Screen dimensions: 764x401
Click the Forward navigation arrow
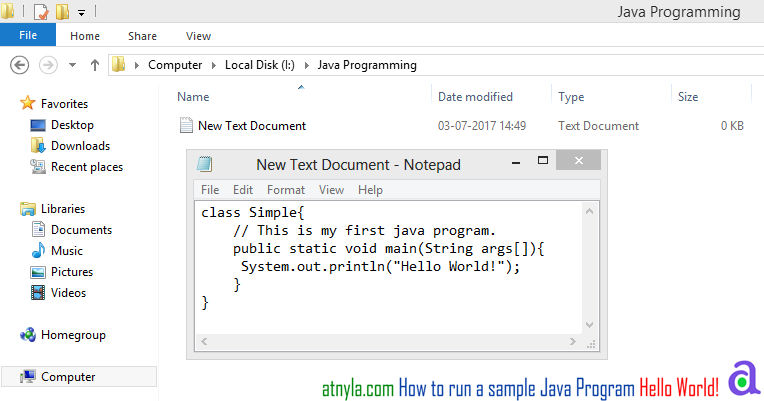pyautogui.click(x=48, y=65)
